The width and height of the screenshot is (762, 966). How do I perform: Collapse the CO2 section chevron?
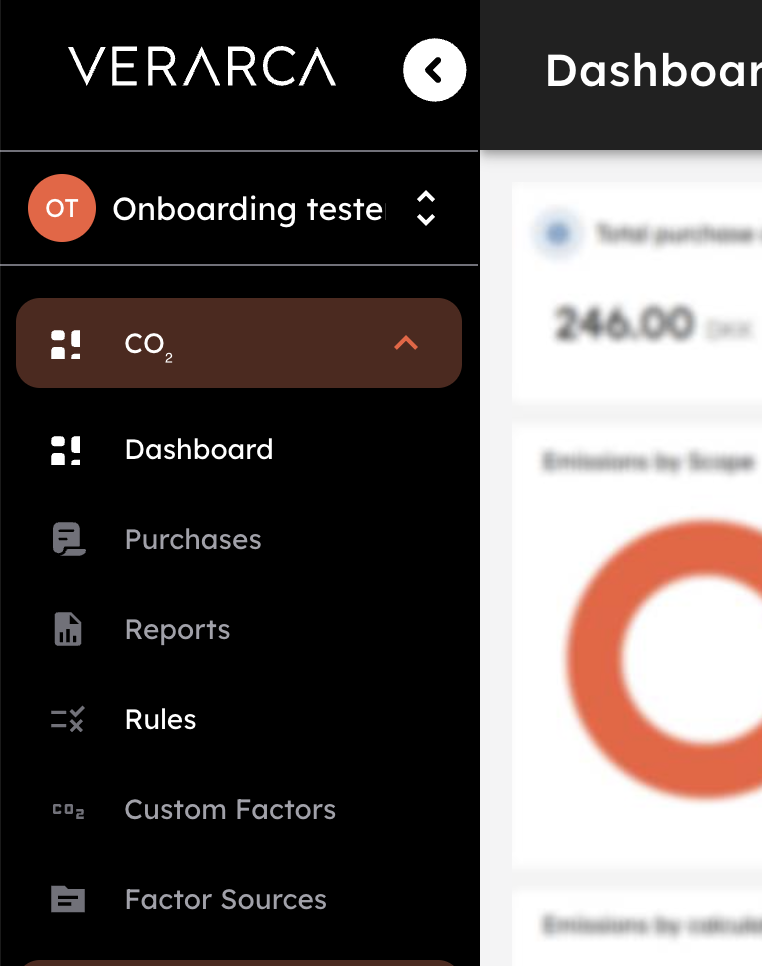(x=406, y=343)
